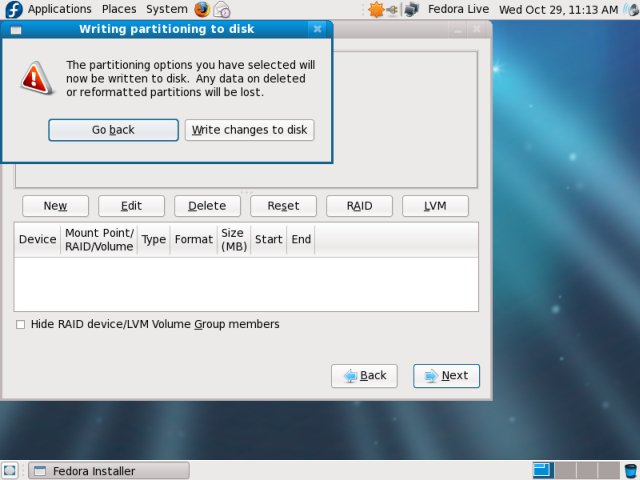Click the Fedora Live user menu
The image size is (640, 480).
[458, 9]
